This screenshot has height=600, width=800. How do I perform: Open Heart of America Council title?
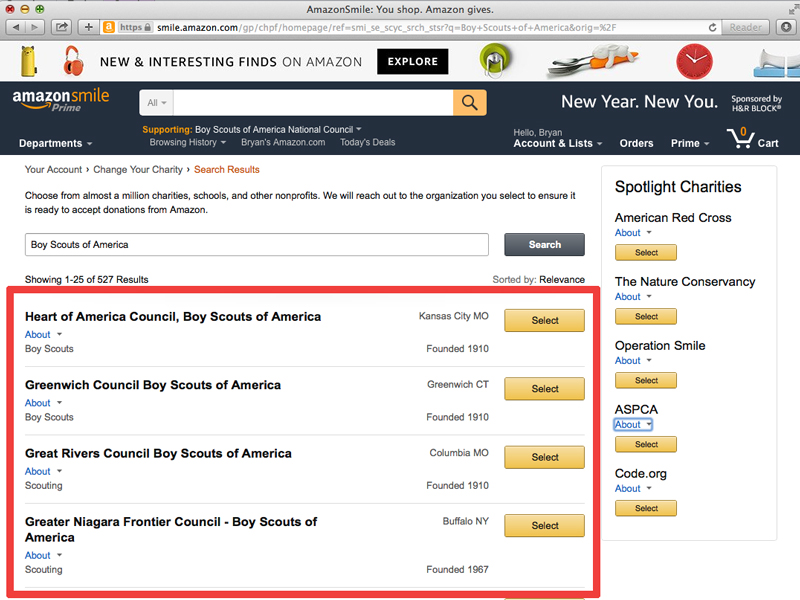[173, 317]
